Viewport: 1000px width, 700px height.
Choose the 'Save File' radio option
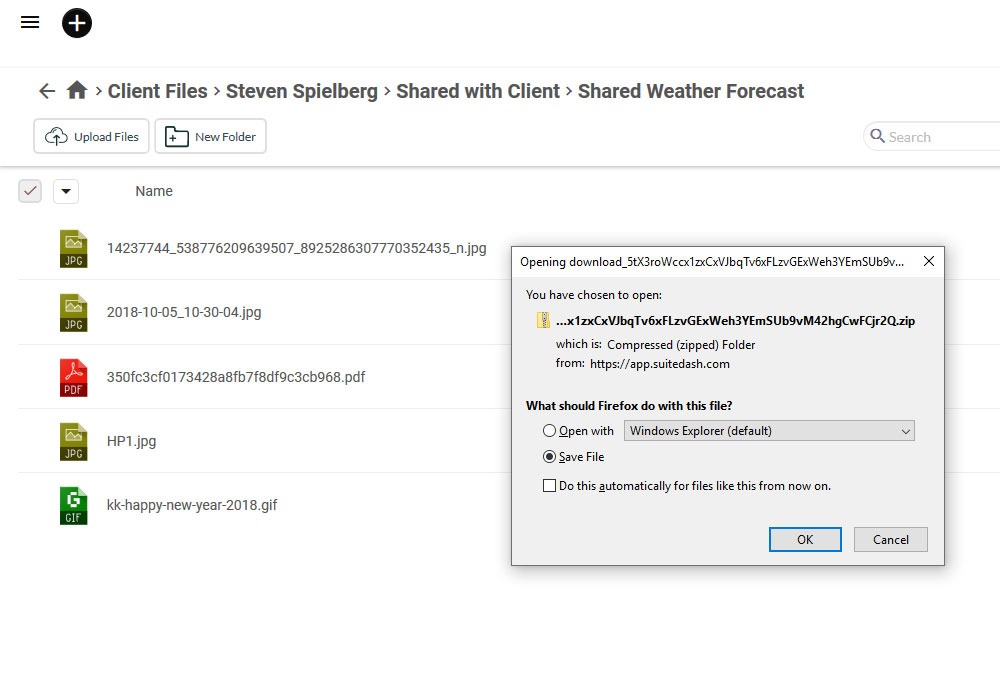[549, 457]
